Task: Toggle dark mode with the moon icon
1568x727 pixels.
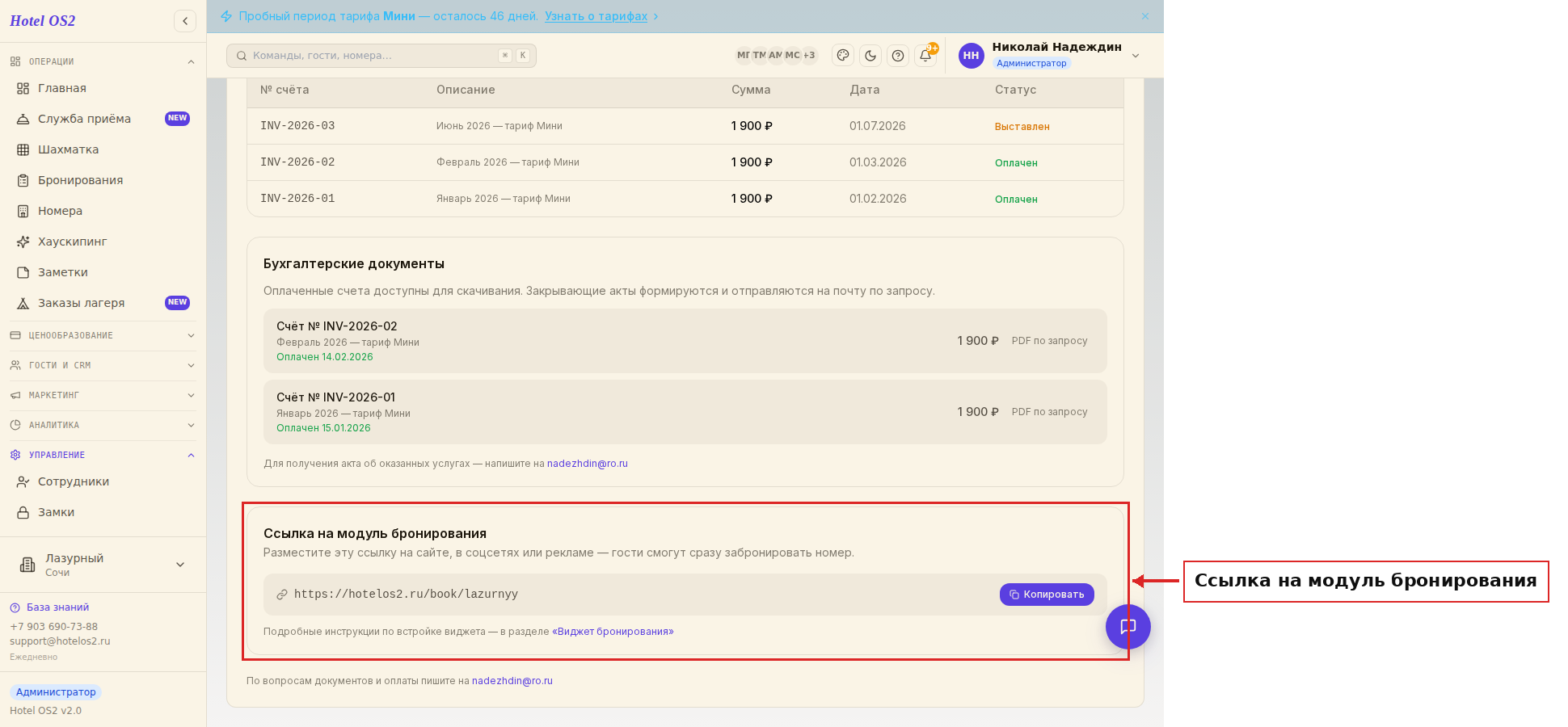Action: point(870,56)
